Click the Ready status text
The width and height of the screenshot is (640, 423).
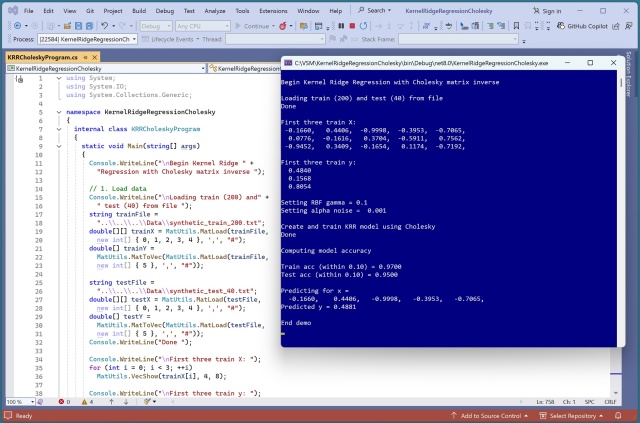tap(24, 416)
